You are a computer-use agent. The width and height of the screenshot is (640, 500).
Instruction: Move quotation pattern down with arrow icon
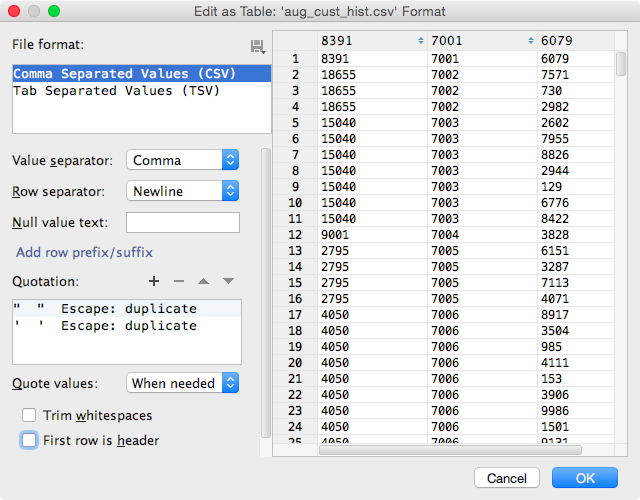click(229, 281)
